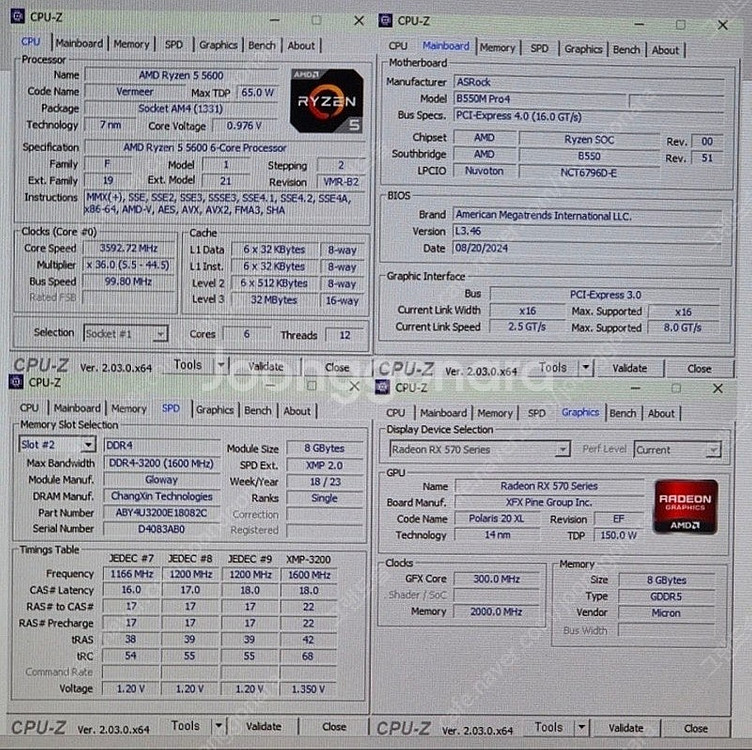Viewport: 752px width, 750px height.
Task: Click the Ryzen 5 processor logo
Action: click(x=327, y=101)
